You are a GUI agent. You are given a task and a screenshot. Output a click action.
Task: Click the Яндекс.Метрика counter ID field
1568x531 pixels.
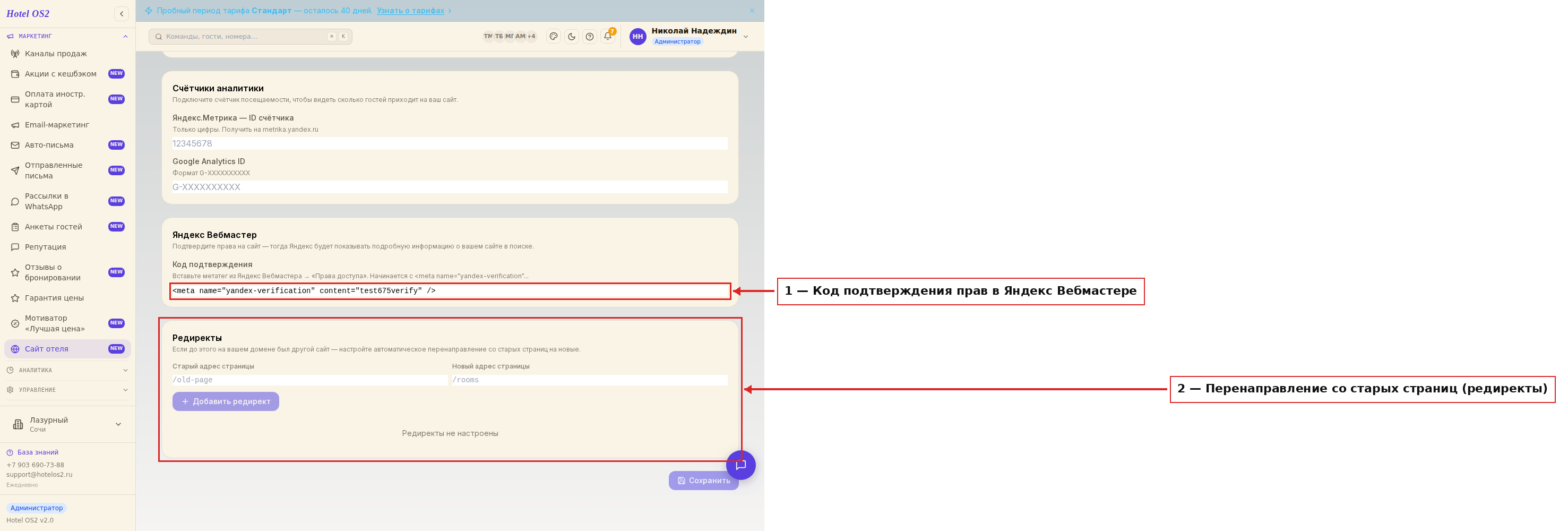pos(450,144)
